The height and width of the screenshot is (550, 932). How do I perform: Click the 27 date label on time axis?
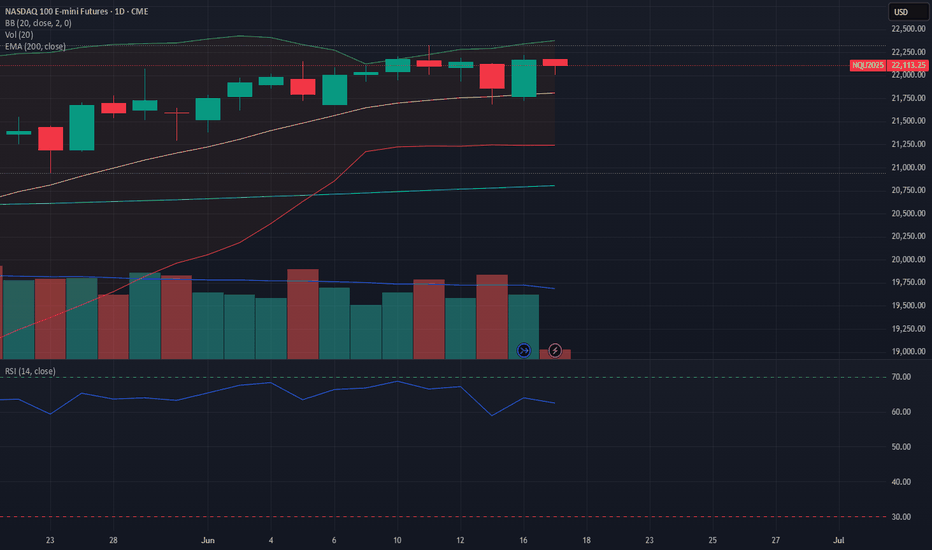coord(776,540)
